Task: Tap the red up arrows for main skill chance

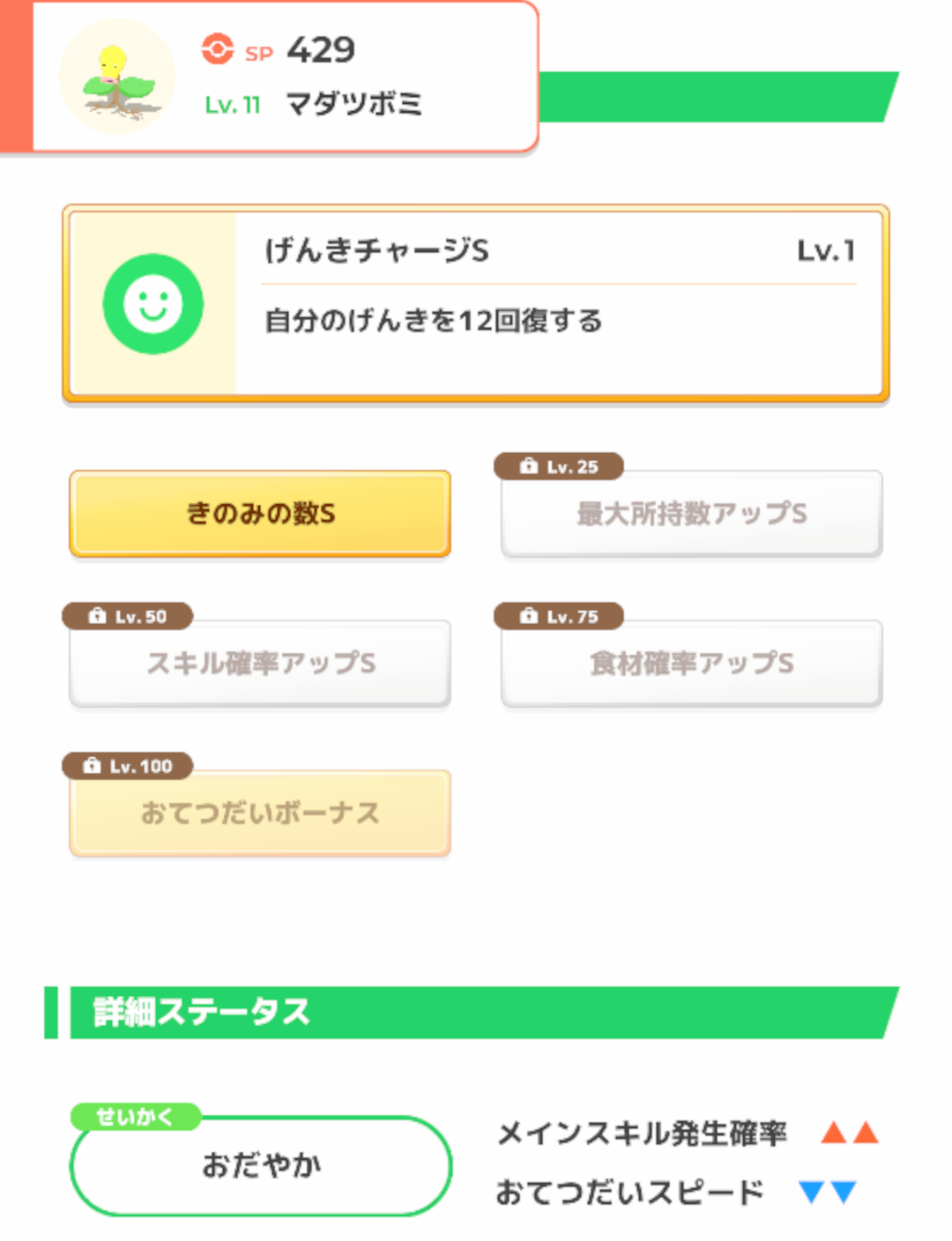Action: tap(850, 1133)
